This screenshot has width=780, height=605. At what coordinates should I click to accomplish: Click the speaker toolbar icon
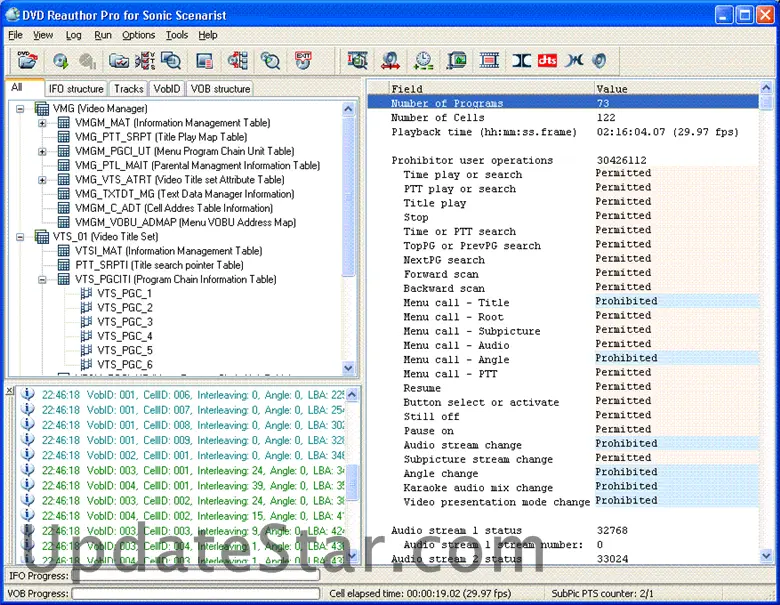tap(599, 61)
